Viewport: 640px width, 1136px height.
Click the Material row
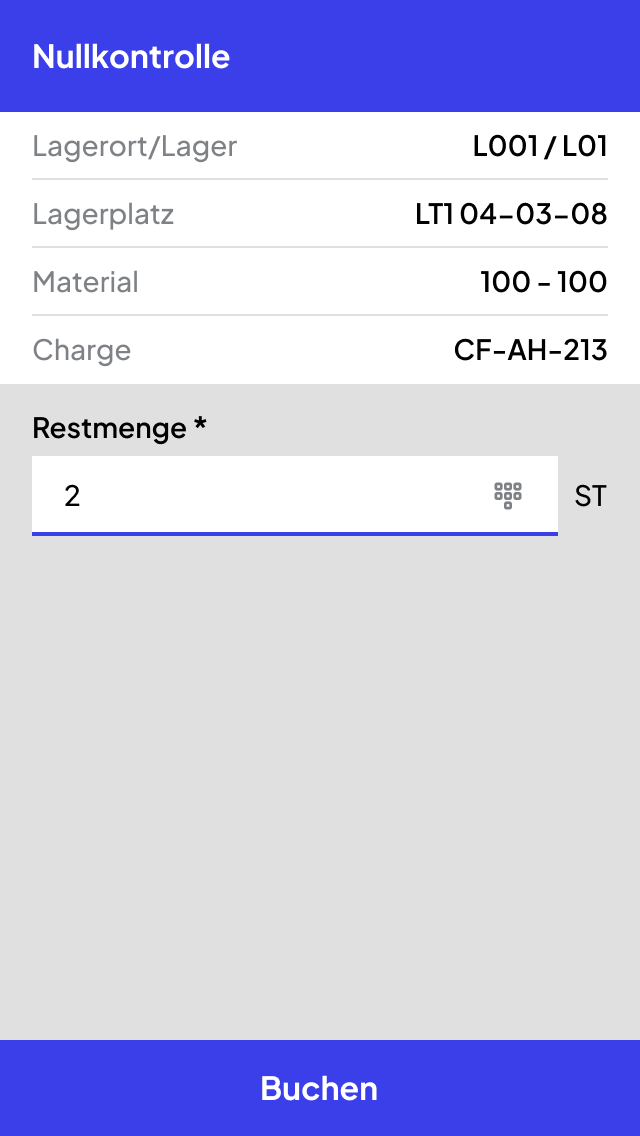point(320,282)
